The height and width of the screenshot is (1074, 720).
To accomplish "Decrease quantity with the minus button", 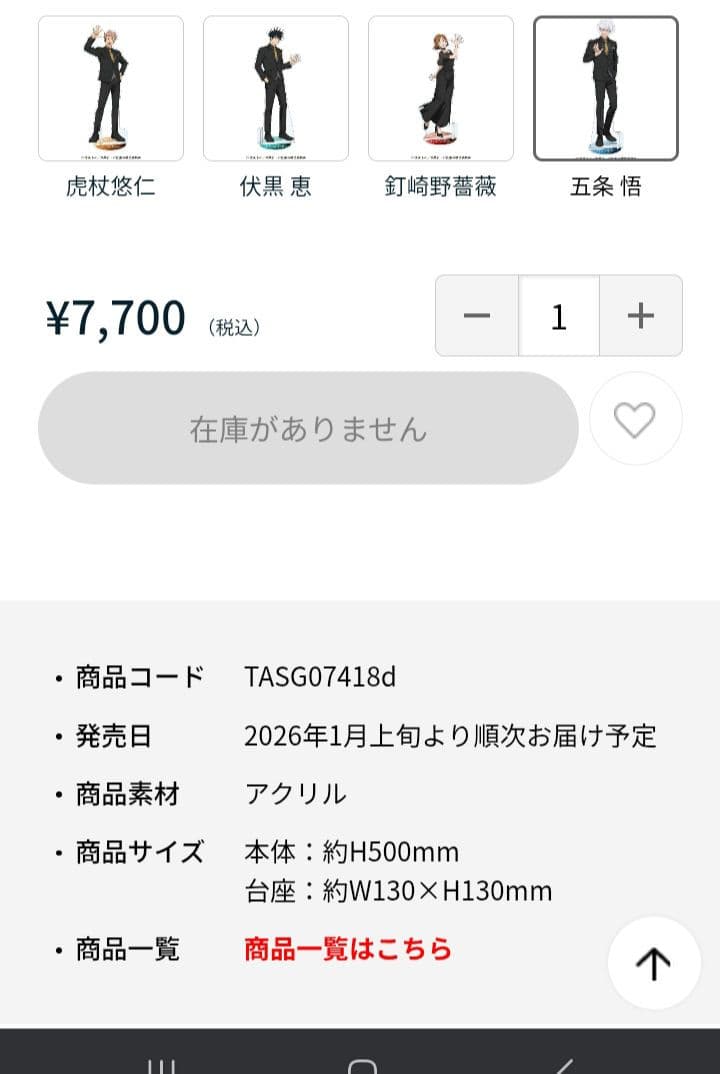I will pos(477,316).
